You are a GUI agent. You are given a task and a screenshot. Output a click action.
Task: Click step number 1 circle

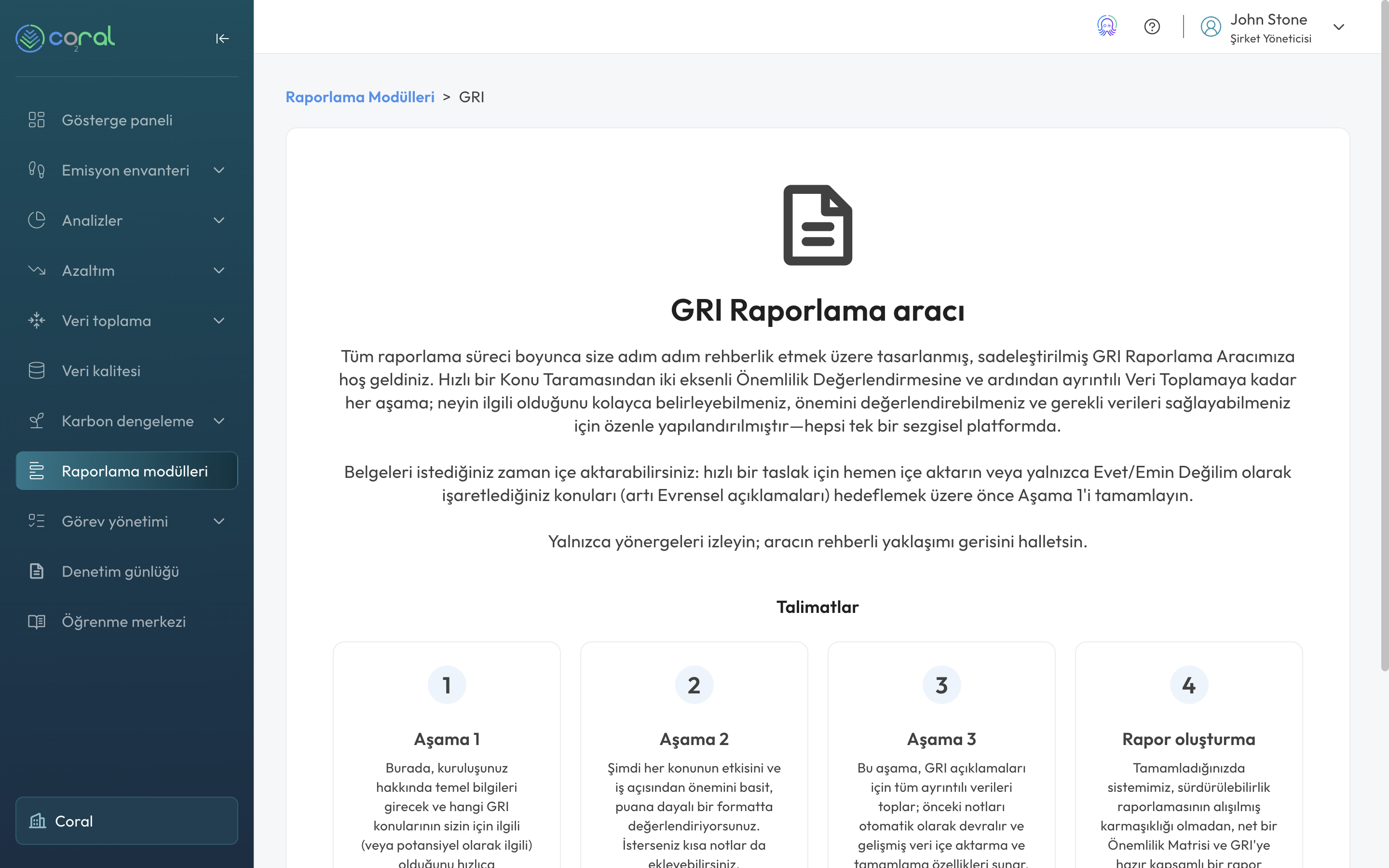447,685
